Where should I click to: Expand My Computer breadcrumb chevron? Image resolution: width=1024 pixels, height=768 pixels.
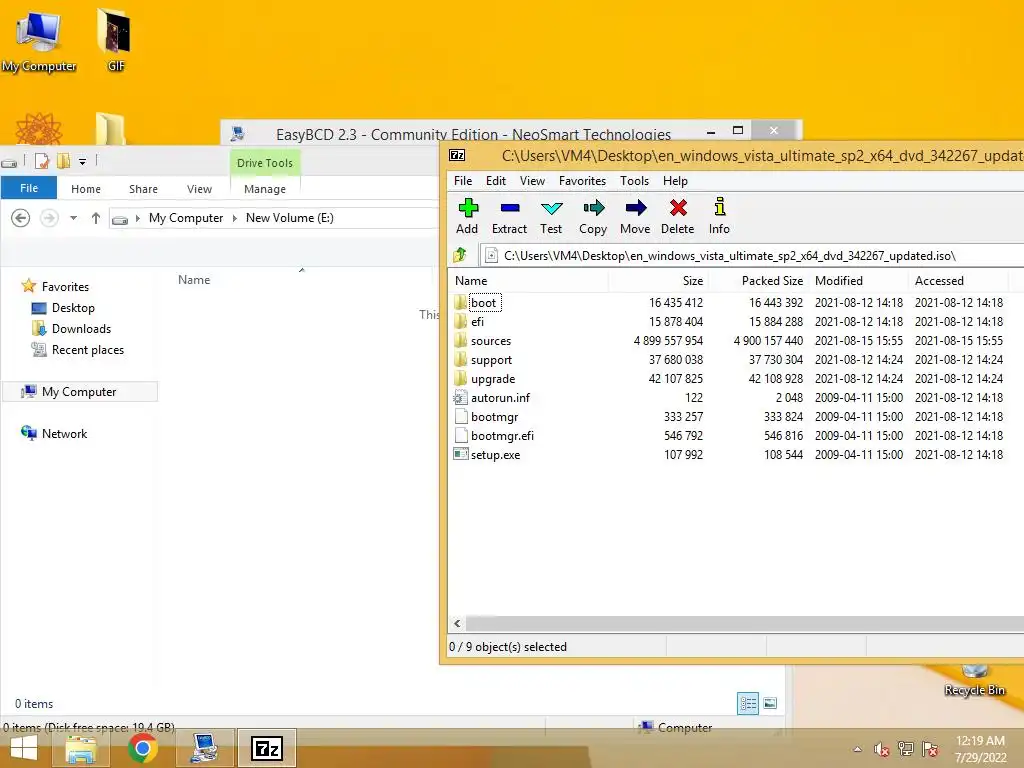tap(234, 218)
